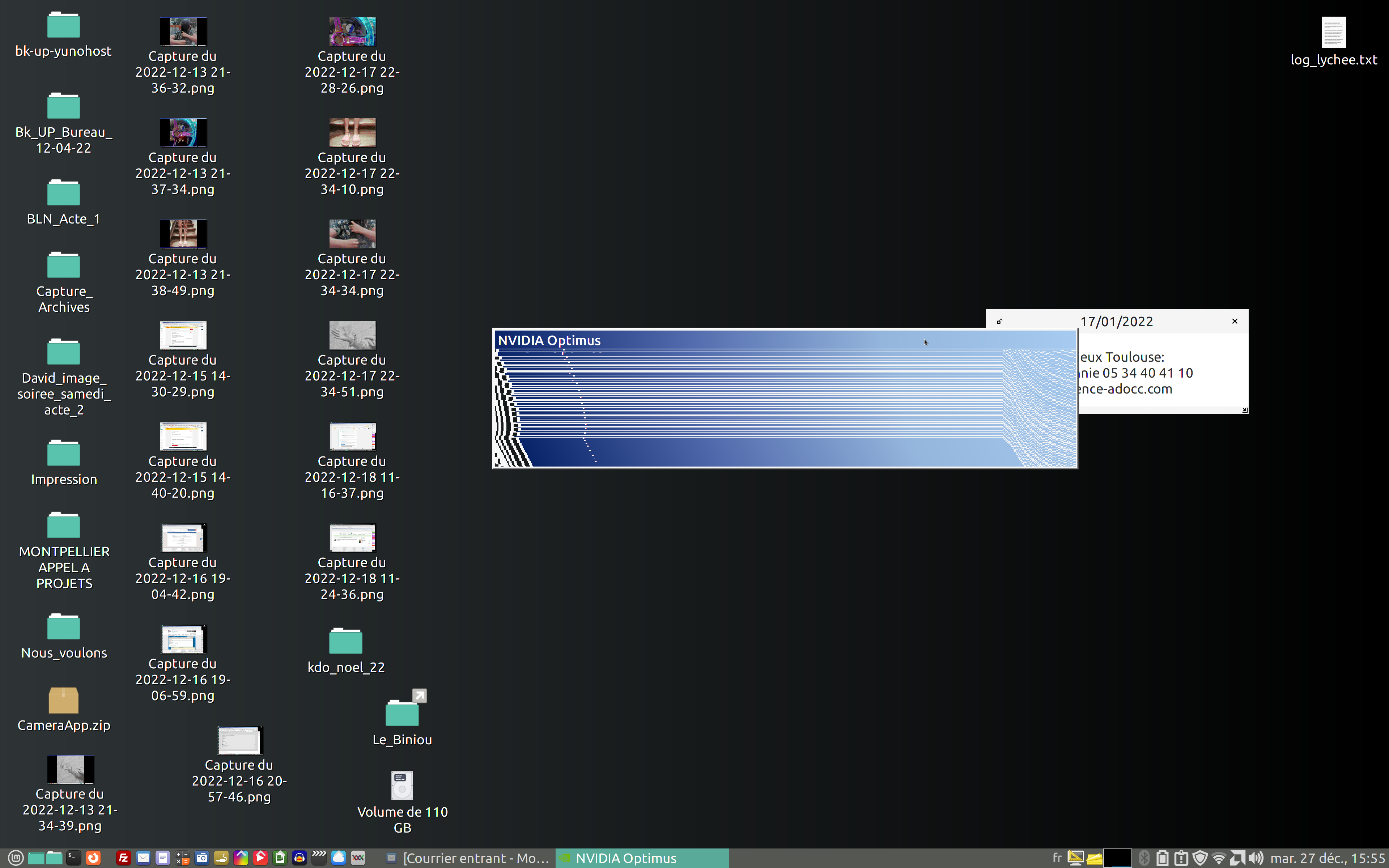Open the fr keyboard layout selector
The image size is (1389, 868).
click(x=1057, y=858)
